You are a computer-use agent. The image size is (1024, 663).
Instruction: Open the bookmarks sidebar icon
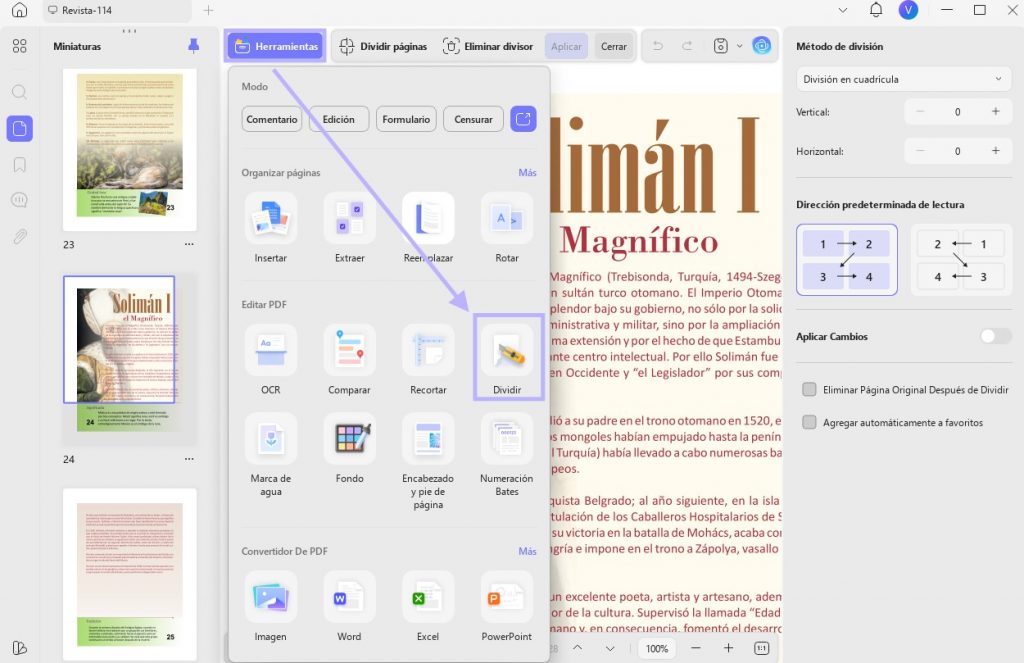pos(20,164)
